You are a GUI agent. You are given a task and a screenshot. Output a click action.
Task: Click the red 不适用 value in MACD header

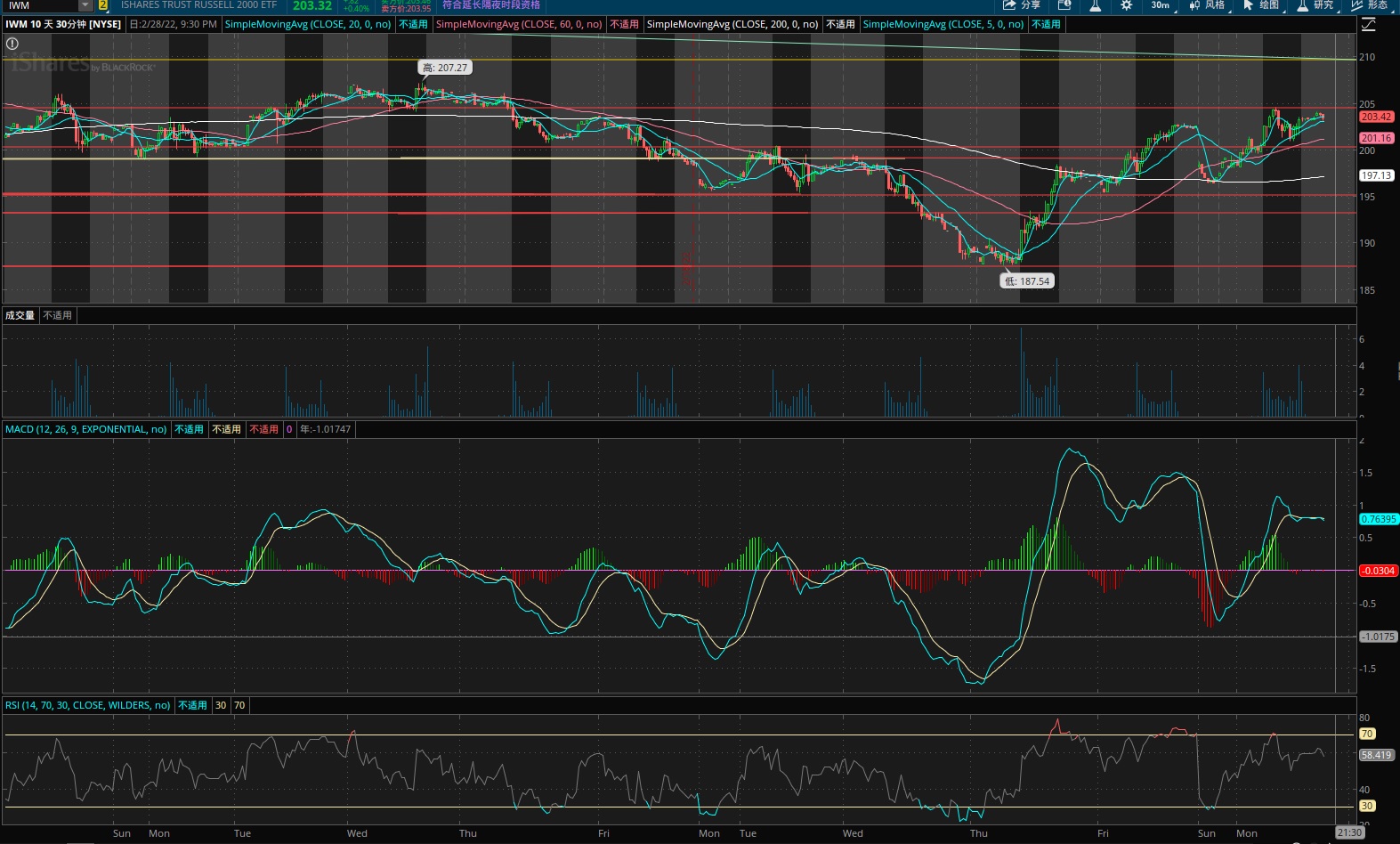pos(263,429)
